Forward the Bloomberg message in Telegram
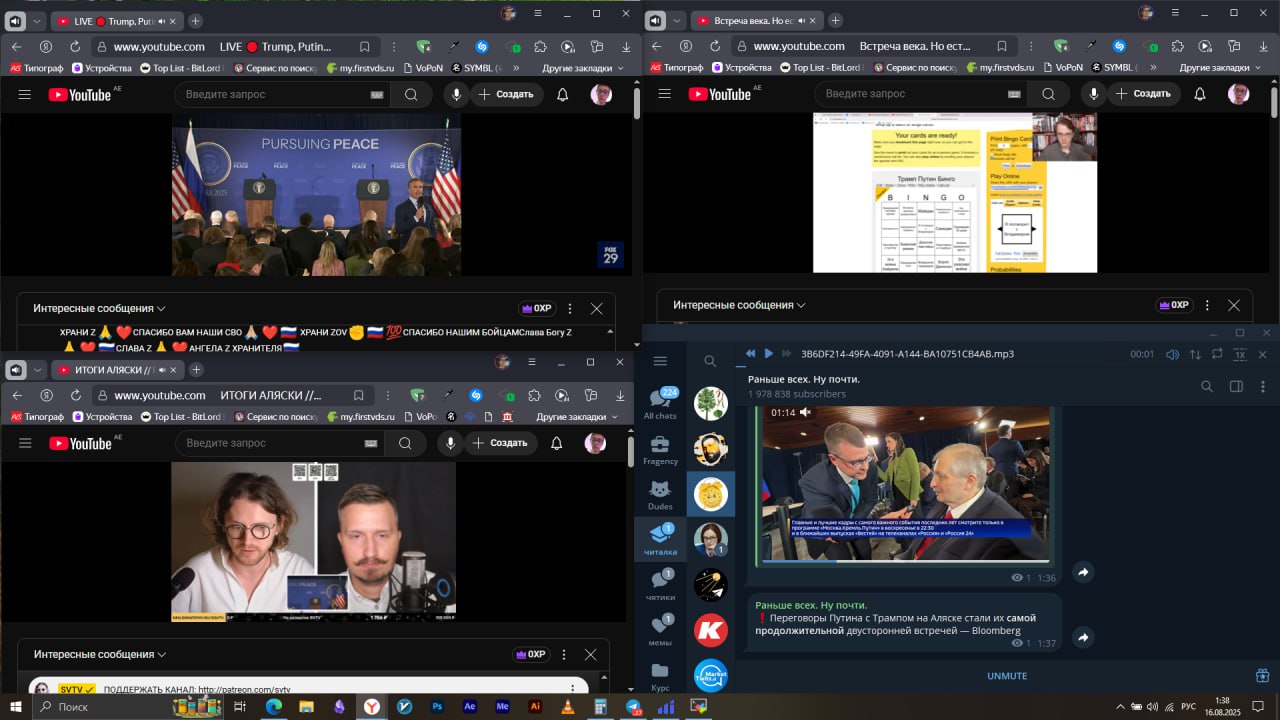This screenshot has width=1280, height=720. pyautogui.click(x=1083, y=637)
